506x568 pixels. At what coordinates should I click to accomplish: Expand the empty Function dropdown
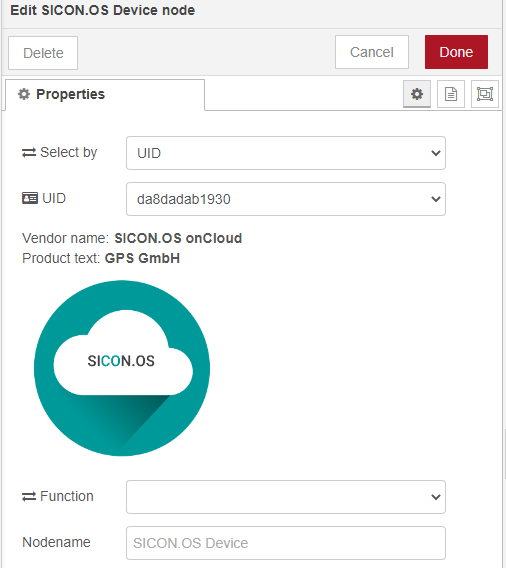click(x=286, y=497)
